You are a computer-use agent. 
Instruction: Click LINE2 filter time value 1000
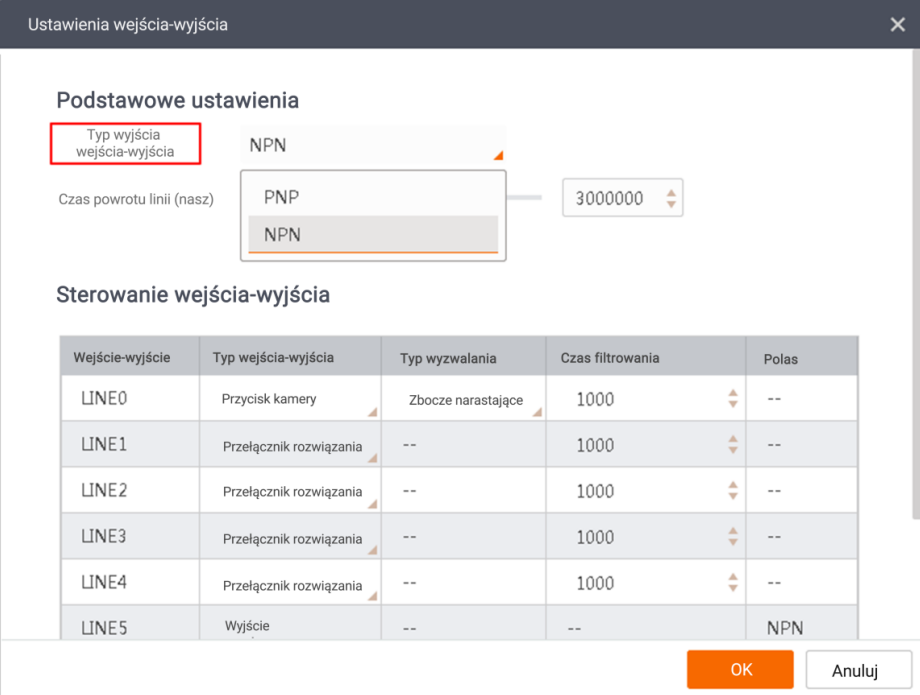595,491
